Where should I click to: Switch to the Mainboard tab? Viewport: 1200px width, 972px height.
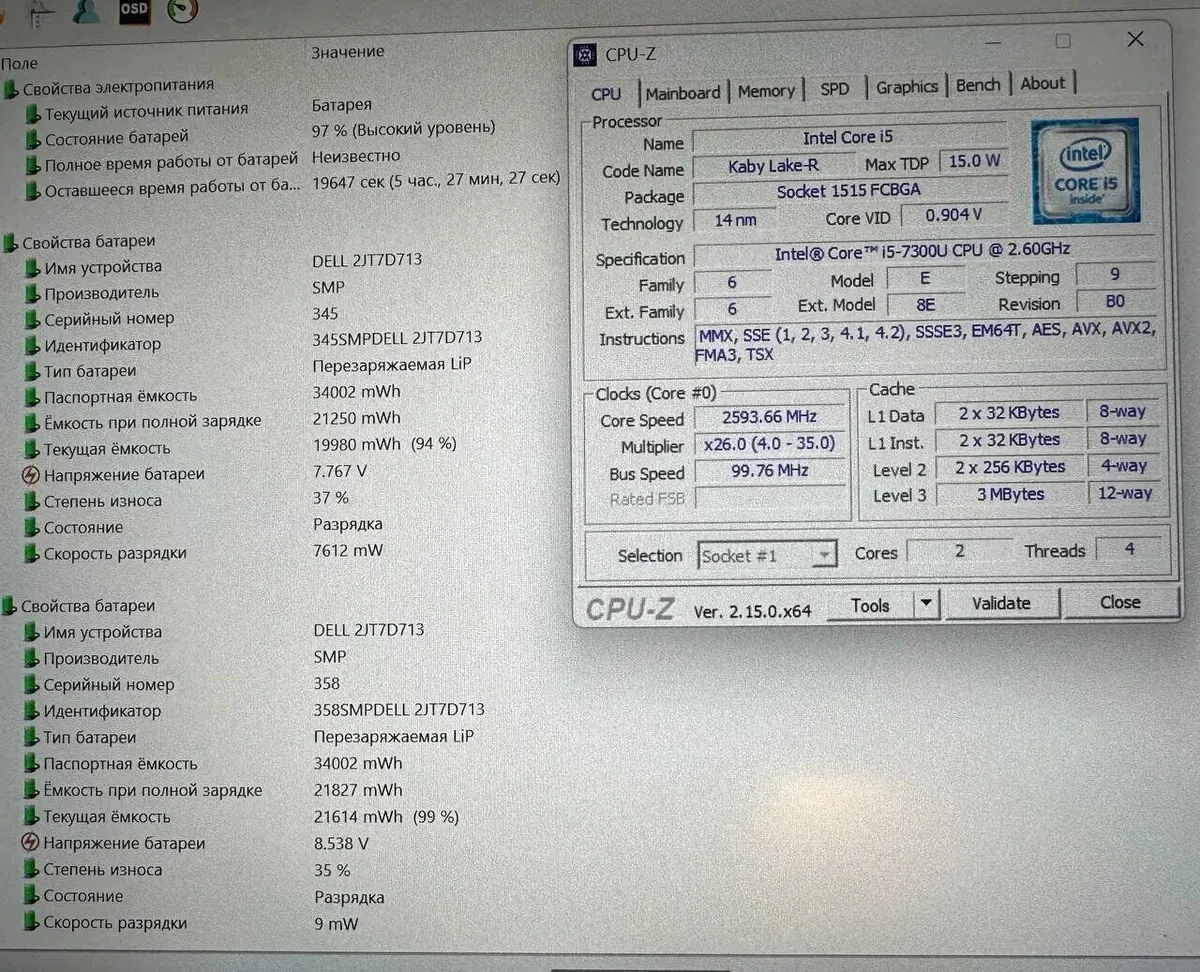pos(683,93)
